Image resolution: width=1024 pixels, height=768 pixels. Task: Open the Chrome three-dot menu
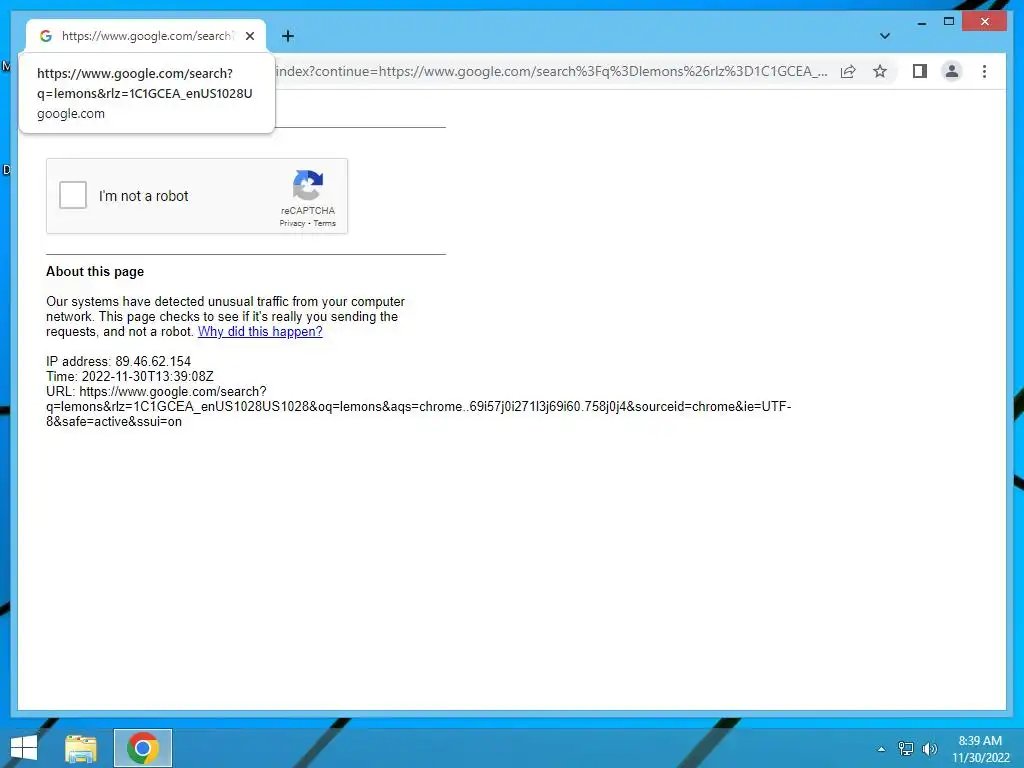coord(984,71)
